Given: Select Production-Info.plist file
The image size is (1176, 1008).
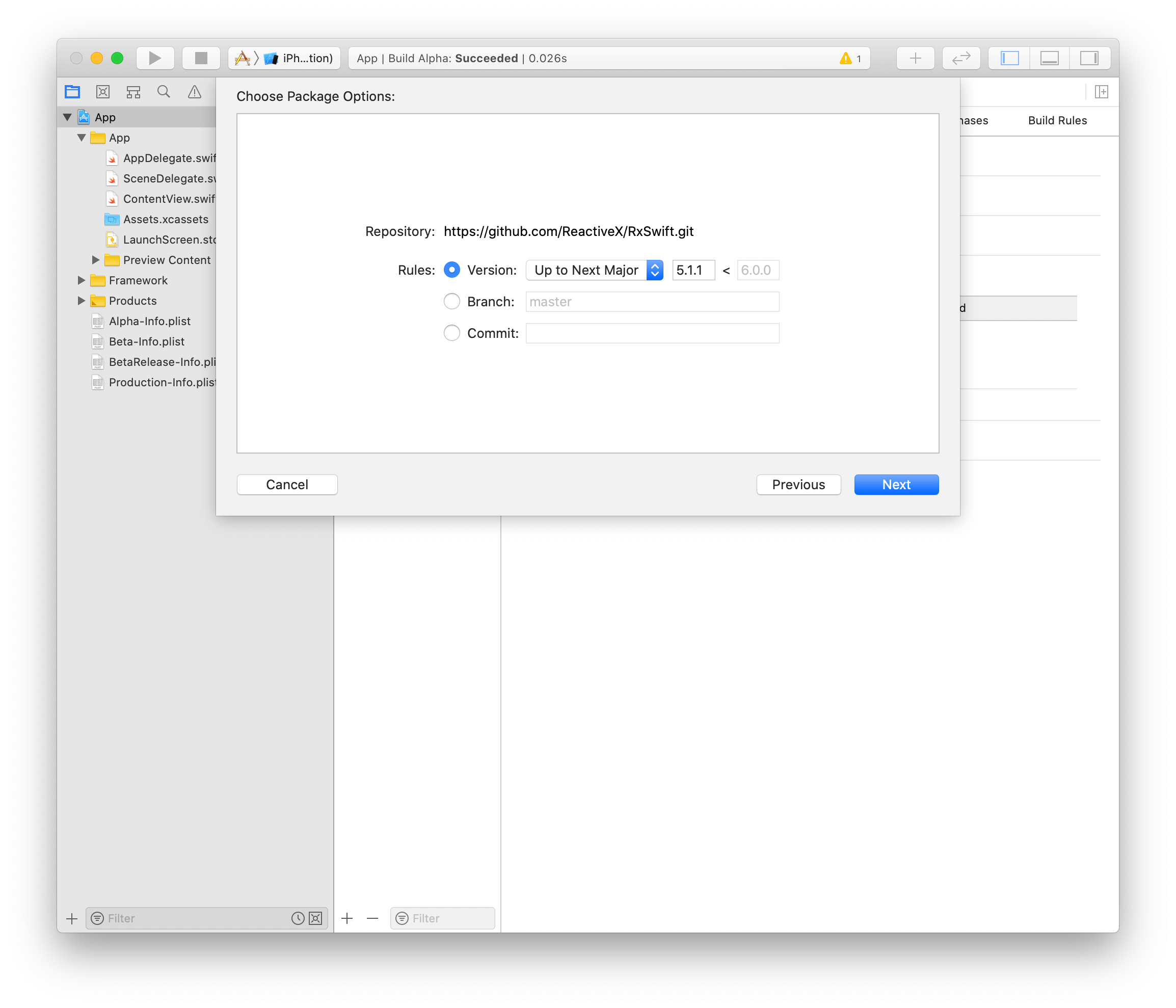Looking at the screenshot, I should click(x=154, y=383).
